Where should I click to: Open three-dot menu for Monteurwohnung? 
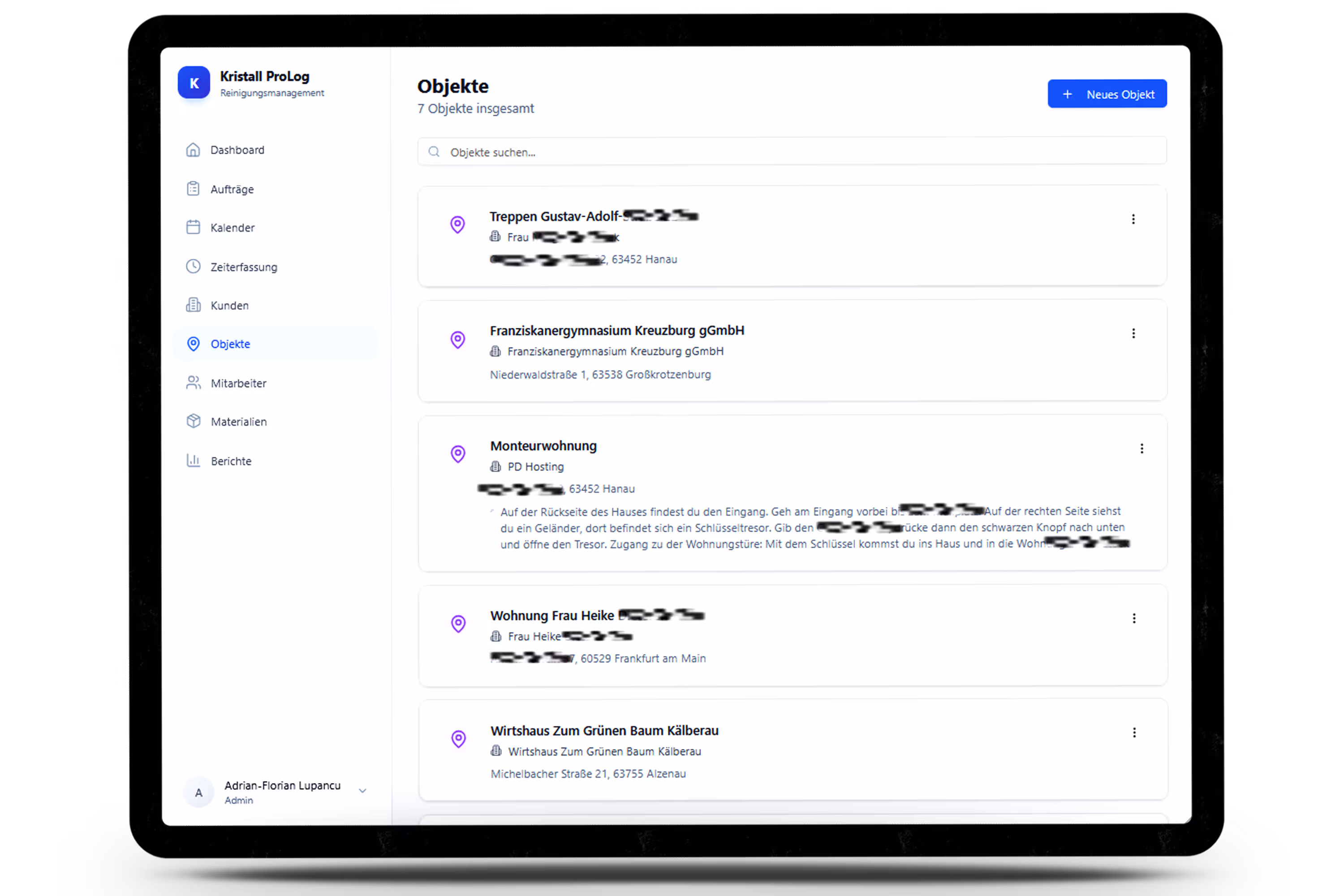coord(1142,448)
